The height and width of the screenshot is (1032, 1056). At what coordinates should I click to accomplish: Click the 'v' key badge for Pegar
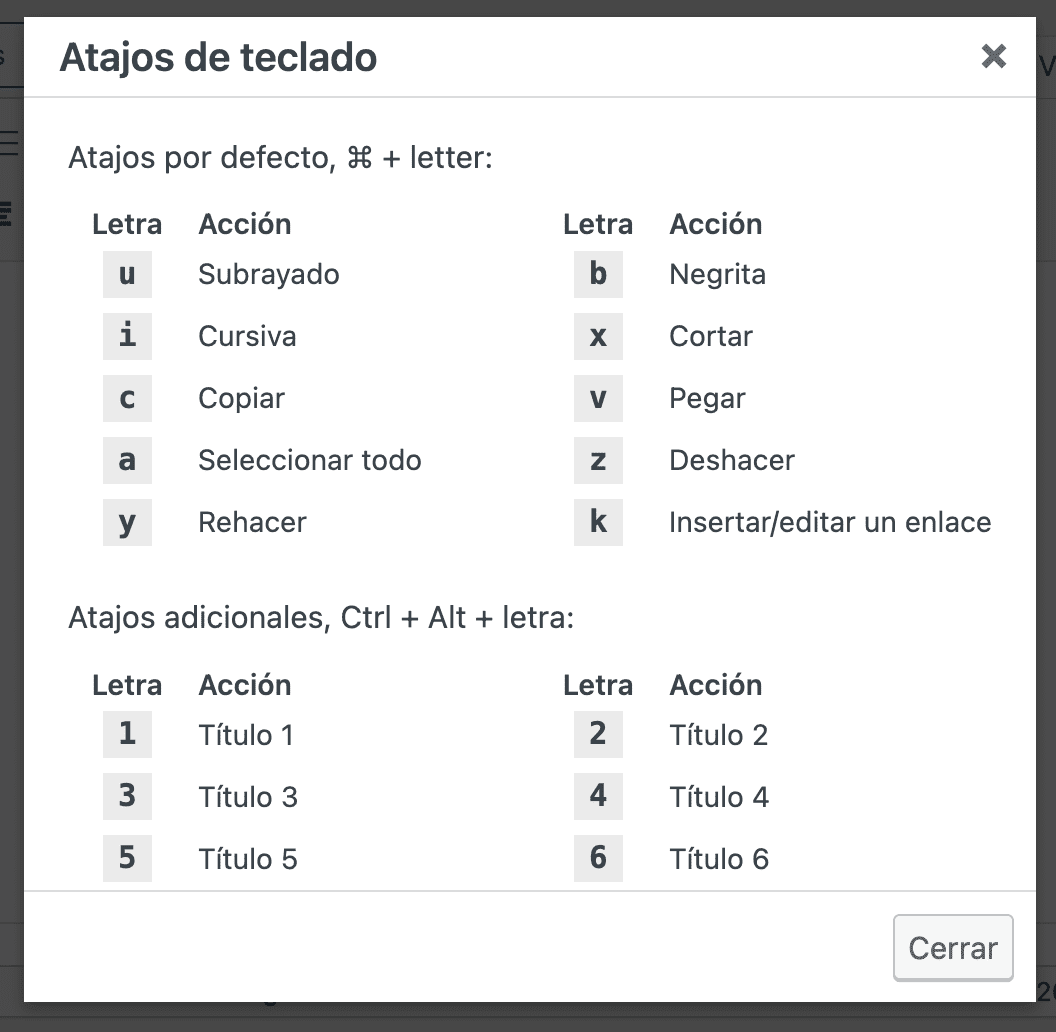(598, 398)
